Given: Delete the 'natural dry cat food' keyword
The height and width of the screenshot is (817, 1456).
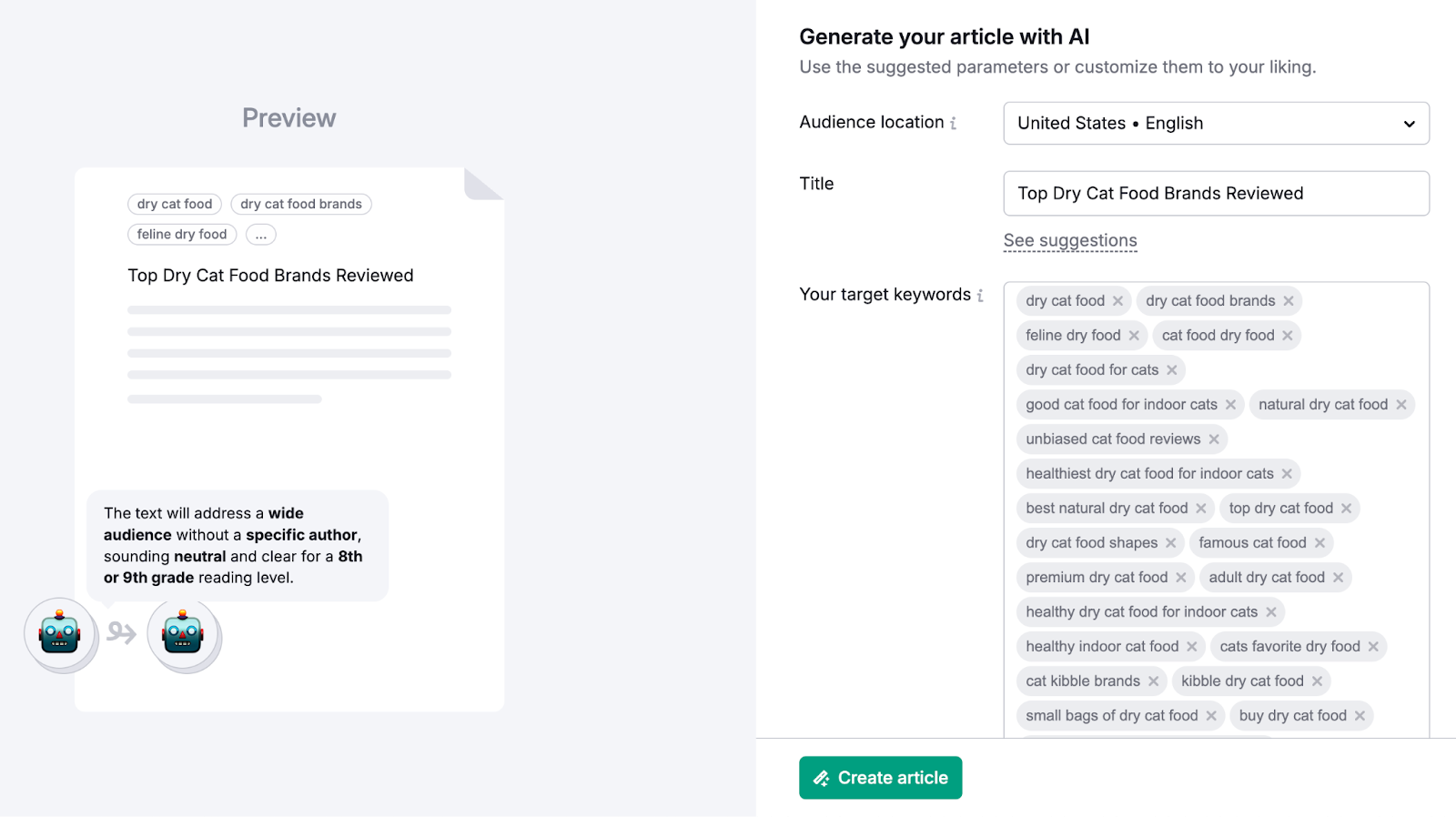Looking at the screenshot, I should (x=1401, y=405).
